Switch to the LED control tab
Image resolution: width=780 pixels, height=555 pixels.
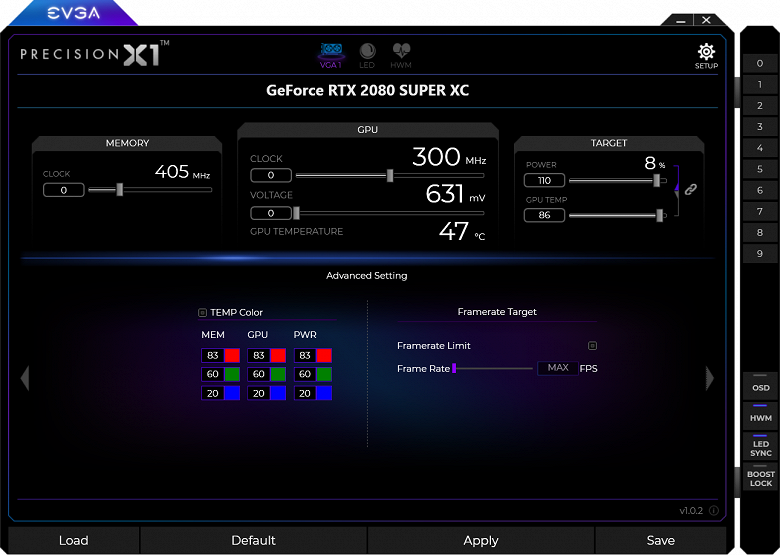(x=367, y=56)
